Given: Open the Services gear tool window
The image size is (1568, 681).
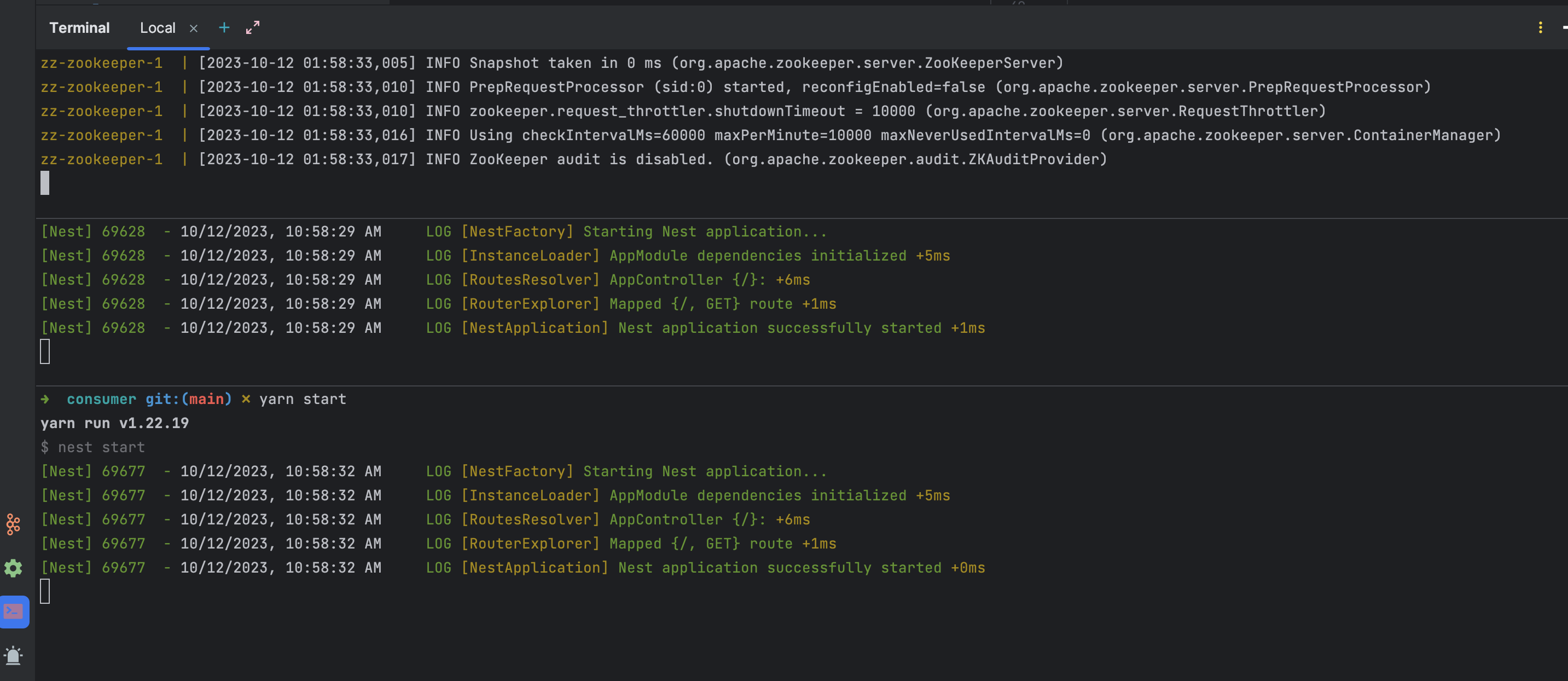Looking at the screenshot, I should coord(13,568).
